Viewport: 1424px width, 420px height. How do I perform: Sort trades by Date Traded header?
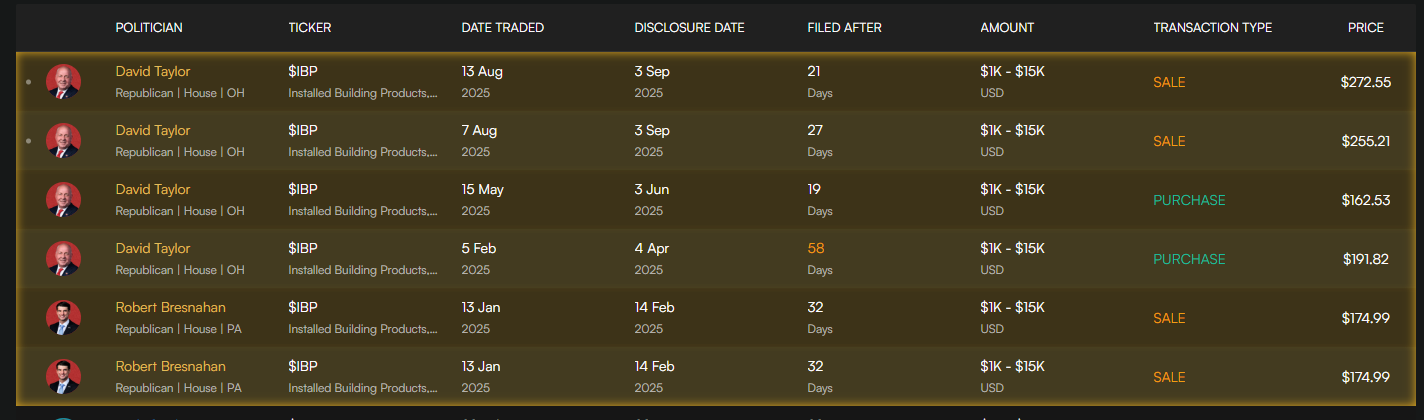click(502, 28)
